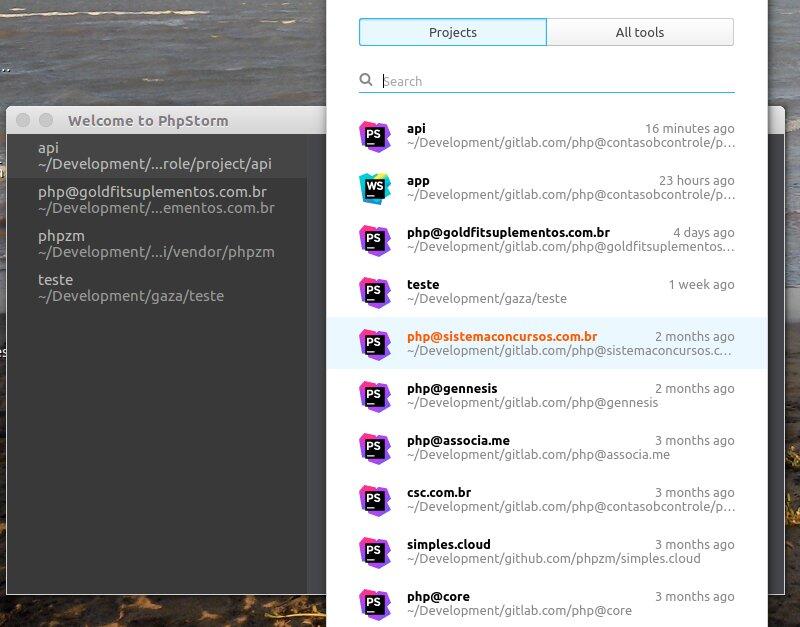Click the PhpStorm icon beside csc.com.br

click(x=375, y=500)
